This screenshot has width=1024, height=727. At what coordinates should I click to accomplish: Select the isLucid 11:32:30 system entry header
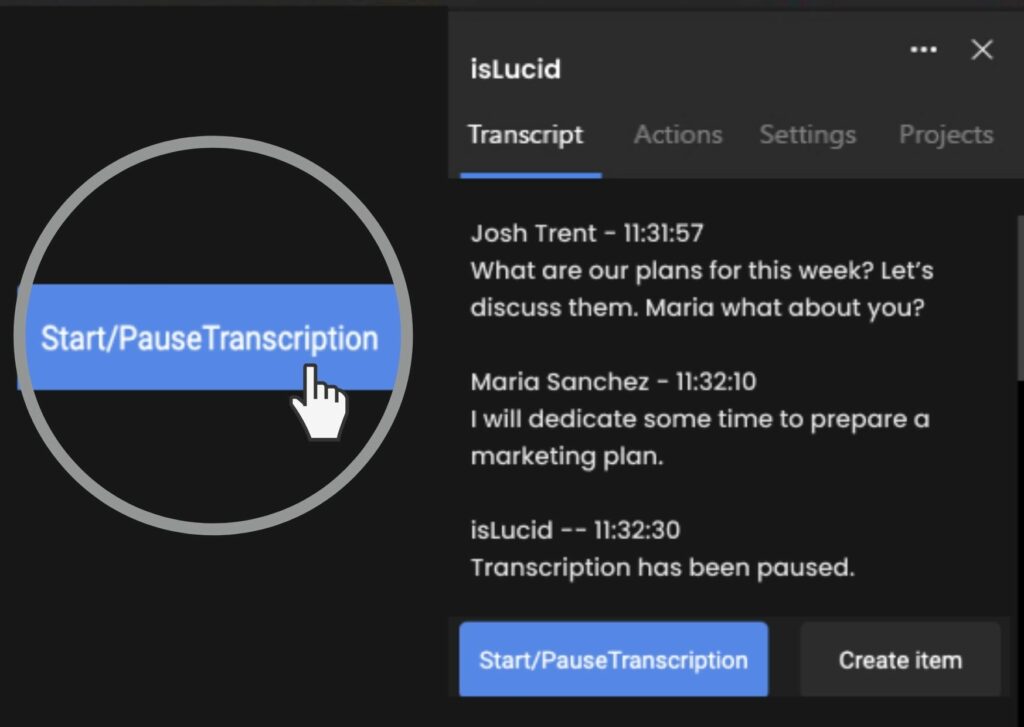[x=575, y=530]
